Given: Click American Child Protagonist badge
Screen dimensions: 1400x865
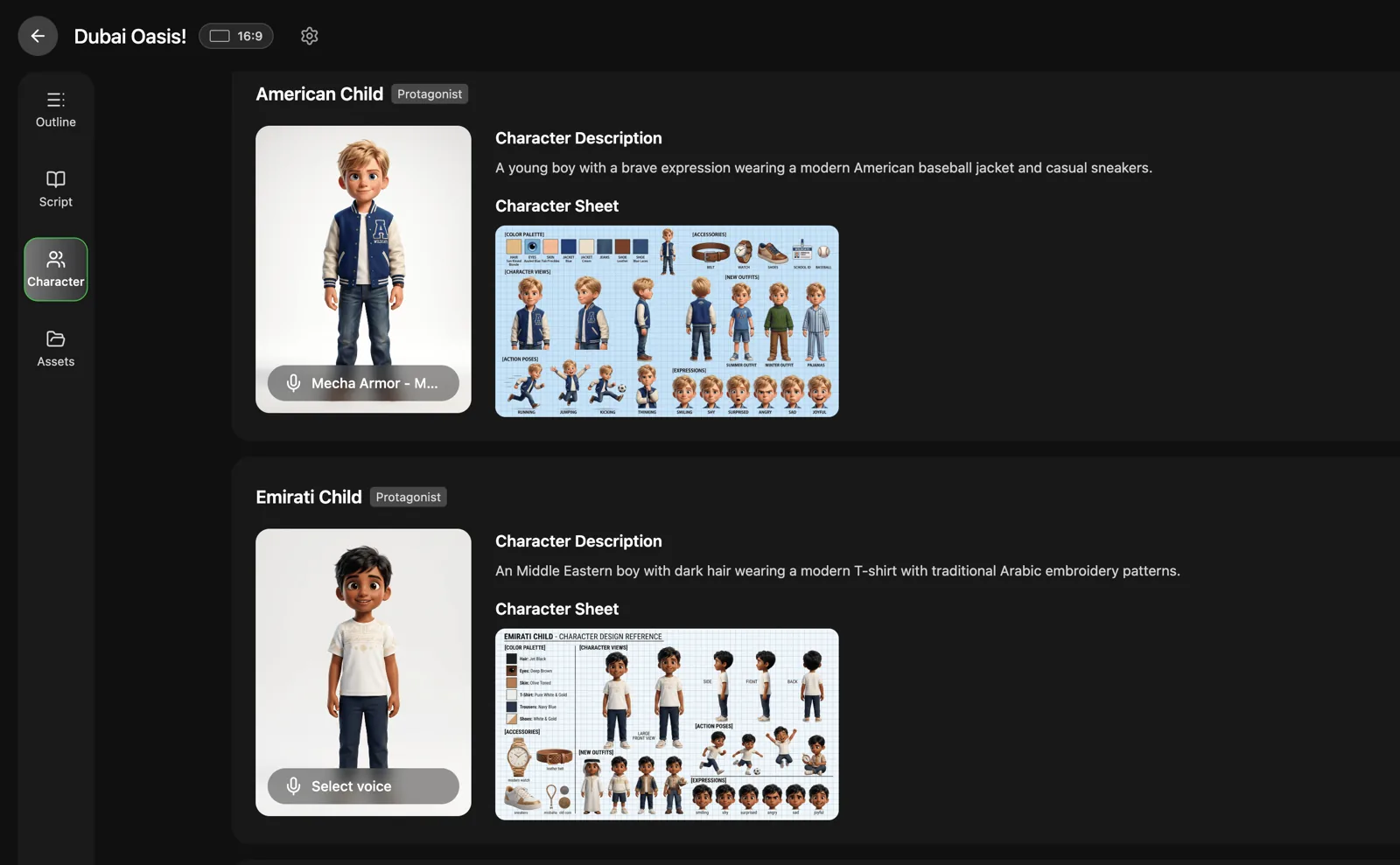Looking at the screenshot, I should click(x=429, y=94).
